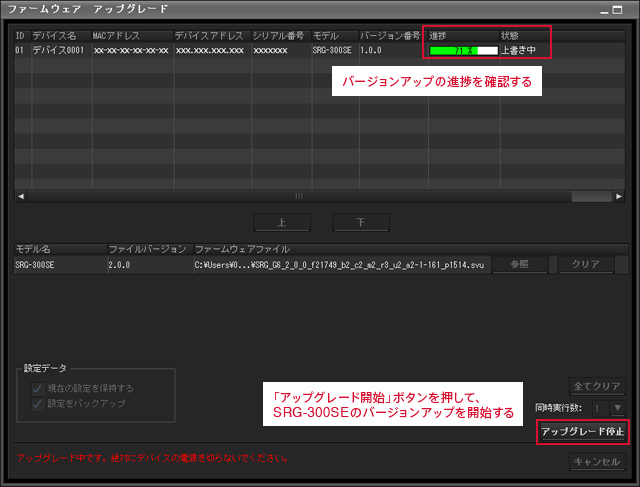
Task: Close the firmware upgrade window
Action: tap(624, 9)
